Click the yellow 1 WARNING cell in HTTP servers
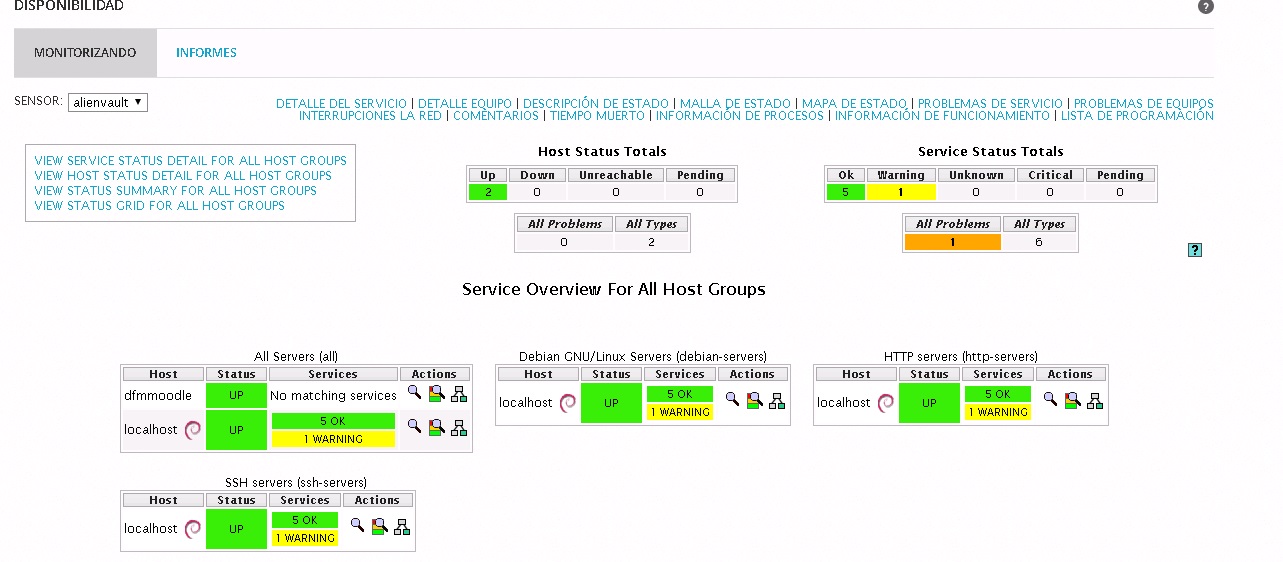The image size is (1283, 562). (998, 412)
